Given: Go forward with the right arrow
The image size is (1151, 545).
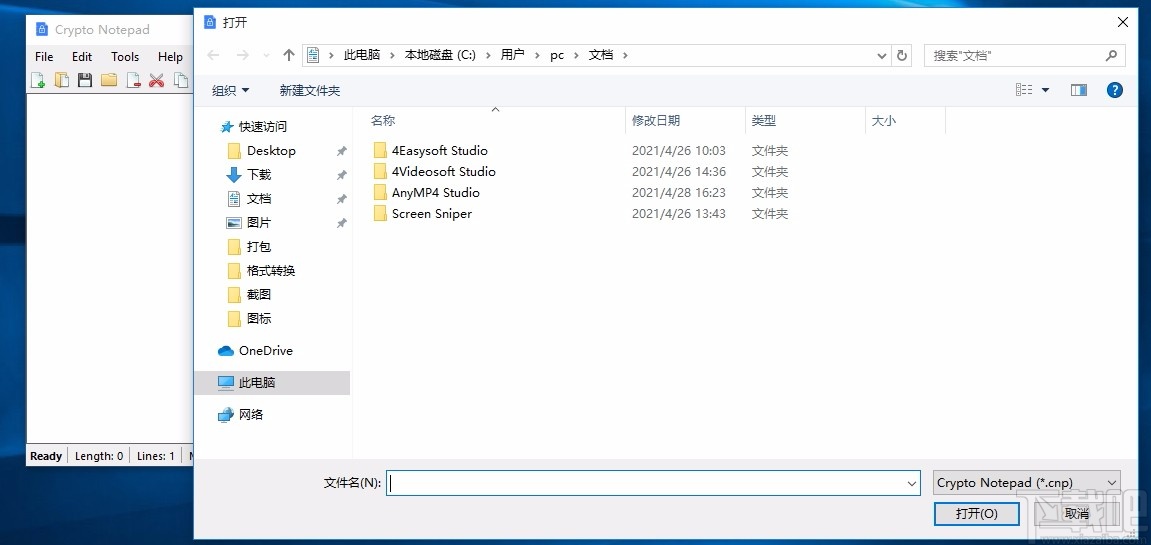Looking at the screenshot, I should coord(242,55).
